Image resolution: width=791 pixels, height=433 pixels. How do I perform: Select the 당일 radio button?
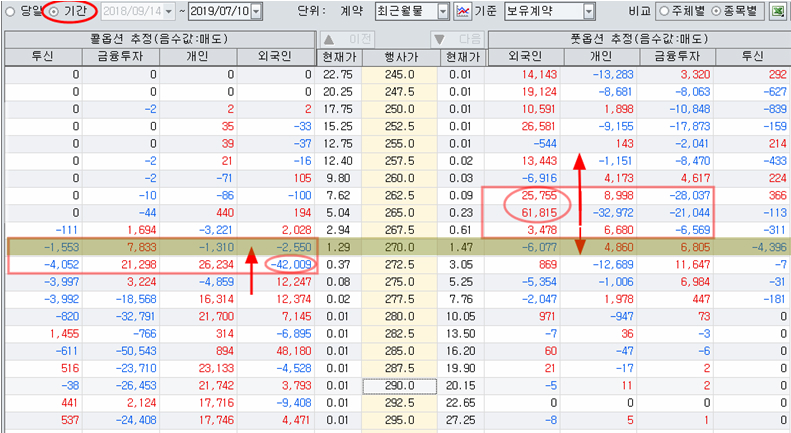pyautogui.click(x=11, y=11)
